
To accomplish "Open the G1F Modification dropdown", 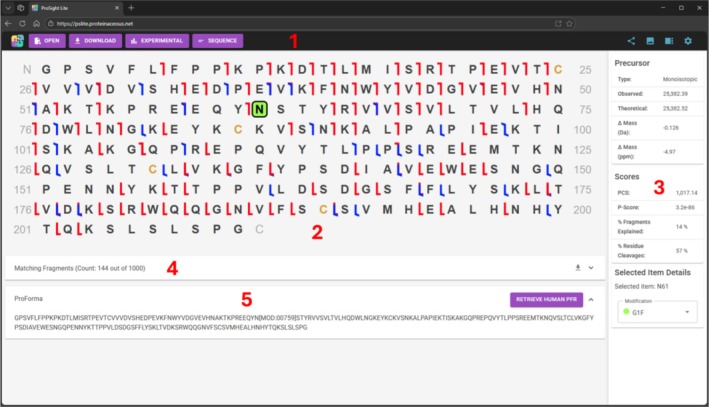I will point(657,312).
